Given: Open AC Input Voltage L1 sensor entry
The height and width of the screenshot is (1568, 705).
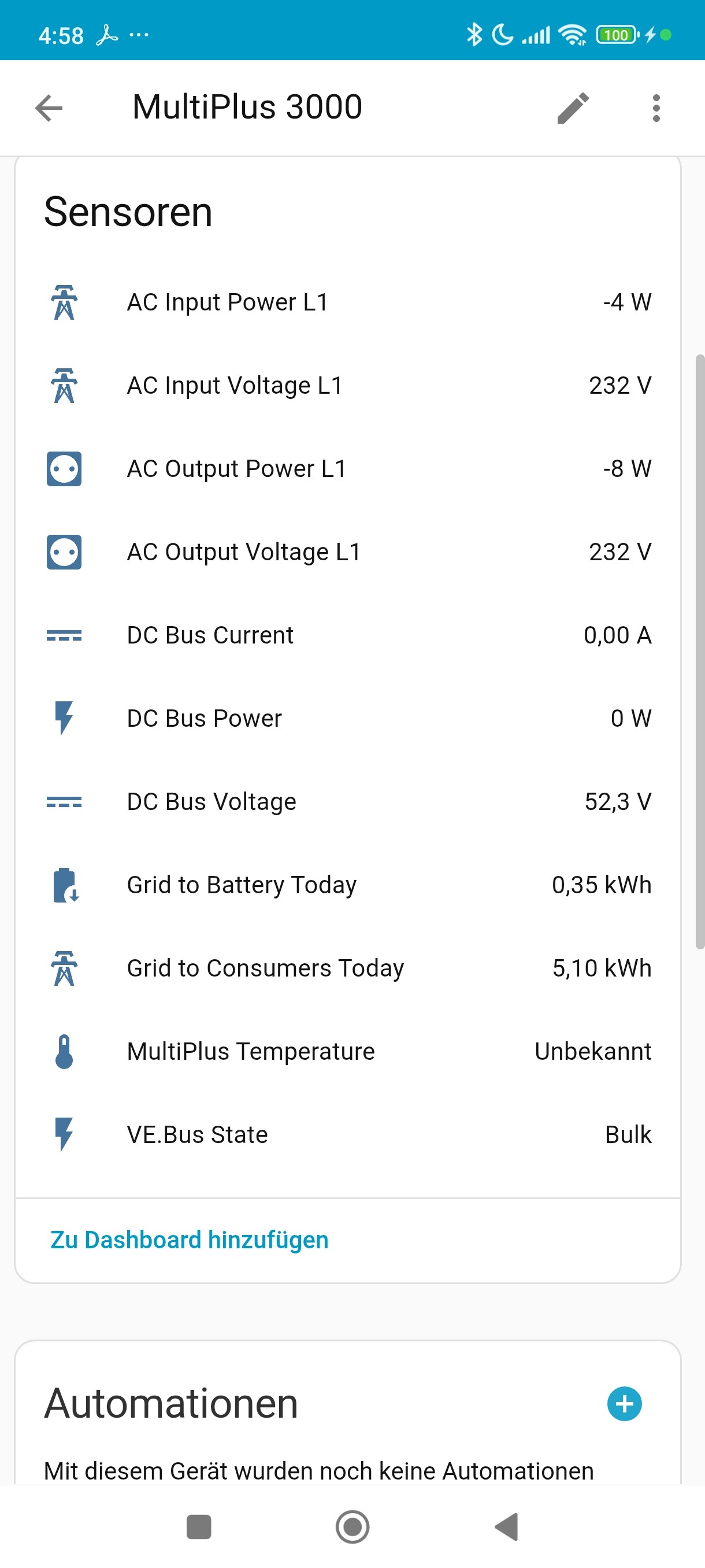Looking at the screenshot, I should coord(348,386).
